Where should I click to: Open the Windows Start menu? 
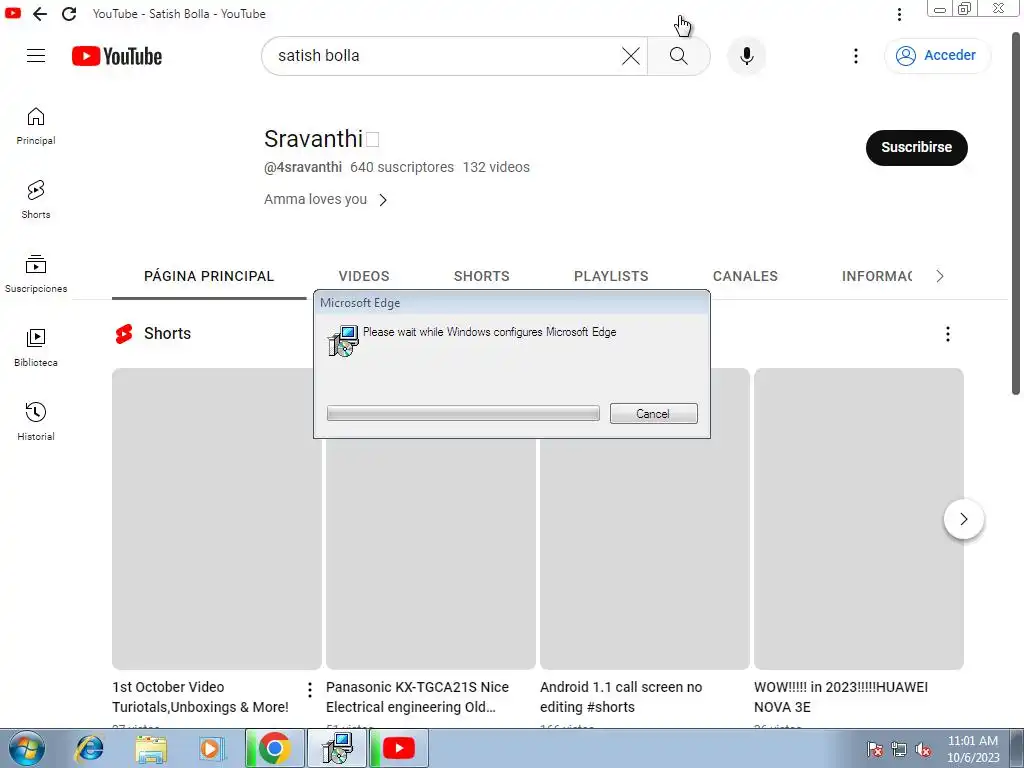click(x=27, y=748)
